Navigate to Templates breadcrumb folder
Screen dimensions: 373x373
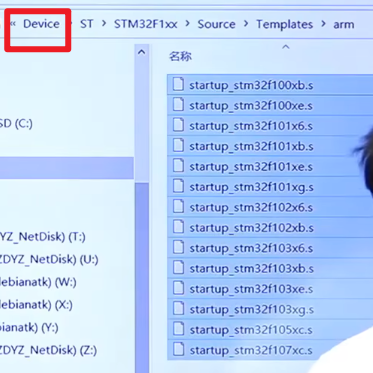point(285,24)
